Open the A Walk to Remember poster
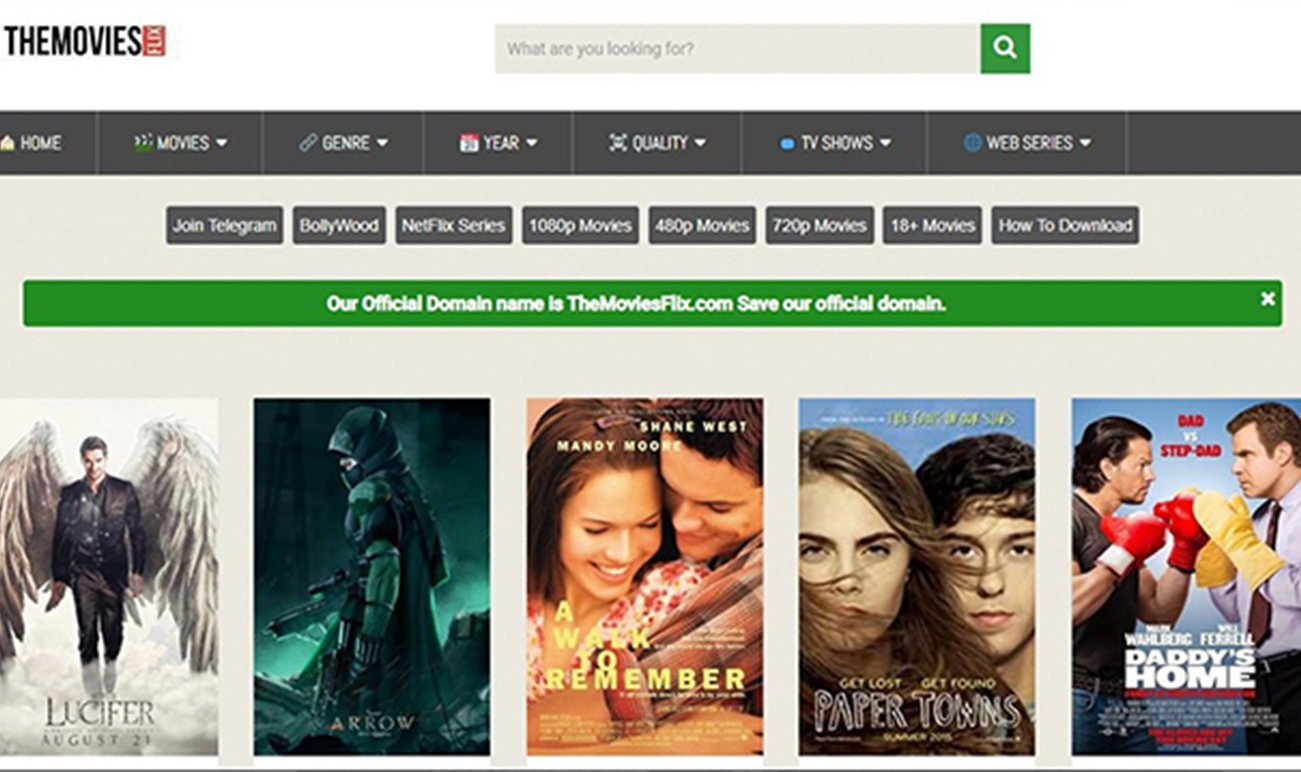Image resolution: width=1301 pixels, height=772 pixels. pyautogui.click(x=645, y=577)
